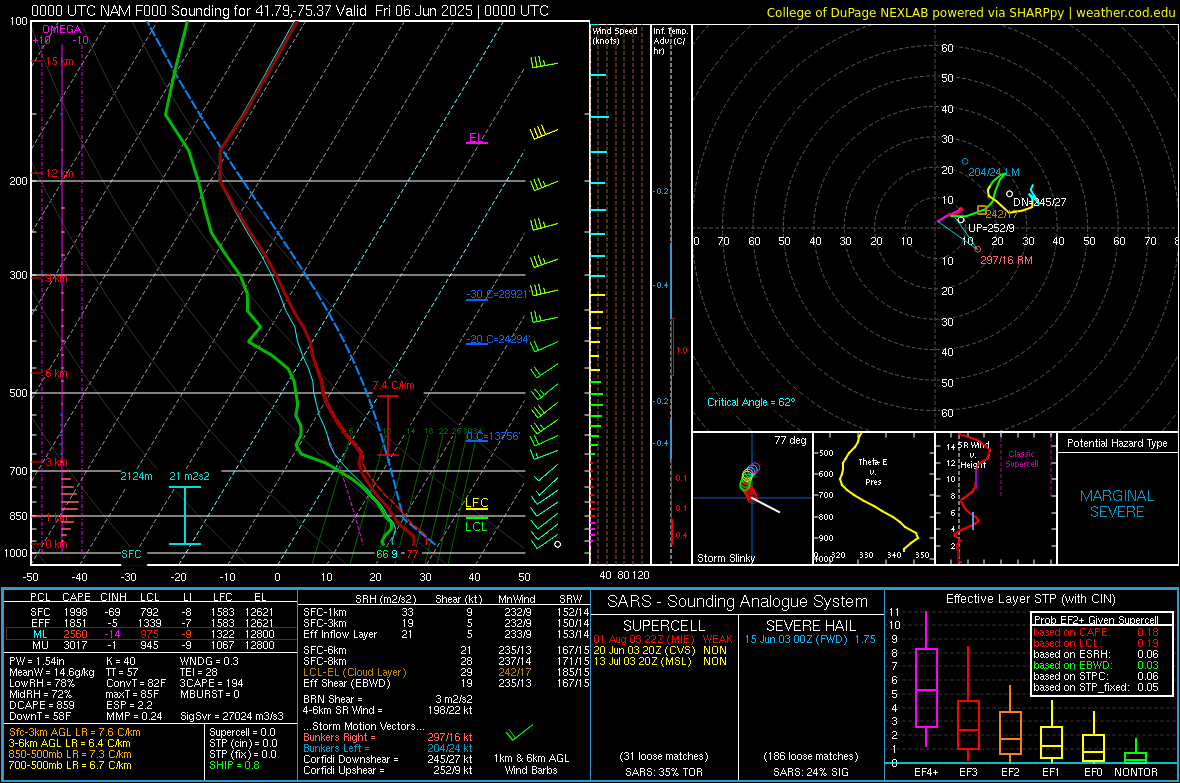This screenshot has width=1180, height=783.
Task: Click the Inf. Temp. Adv. panel header
Action: coord(670,41)
